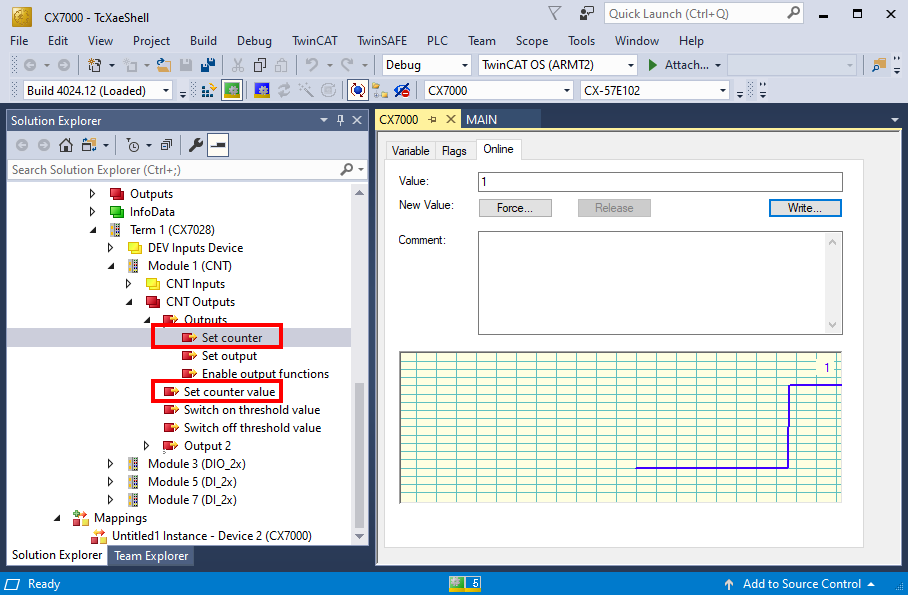Open the TwinCAT OS (ARMT2) platform dropdown
Viewport: 908px width, 595px height.
pos(557,65)
